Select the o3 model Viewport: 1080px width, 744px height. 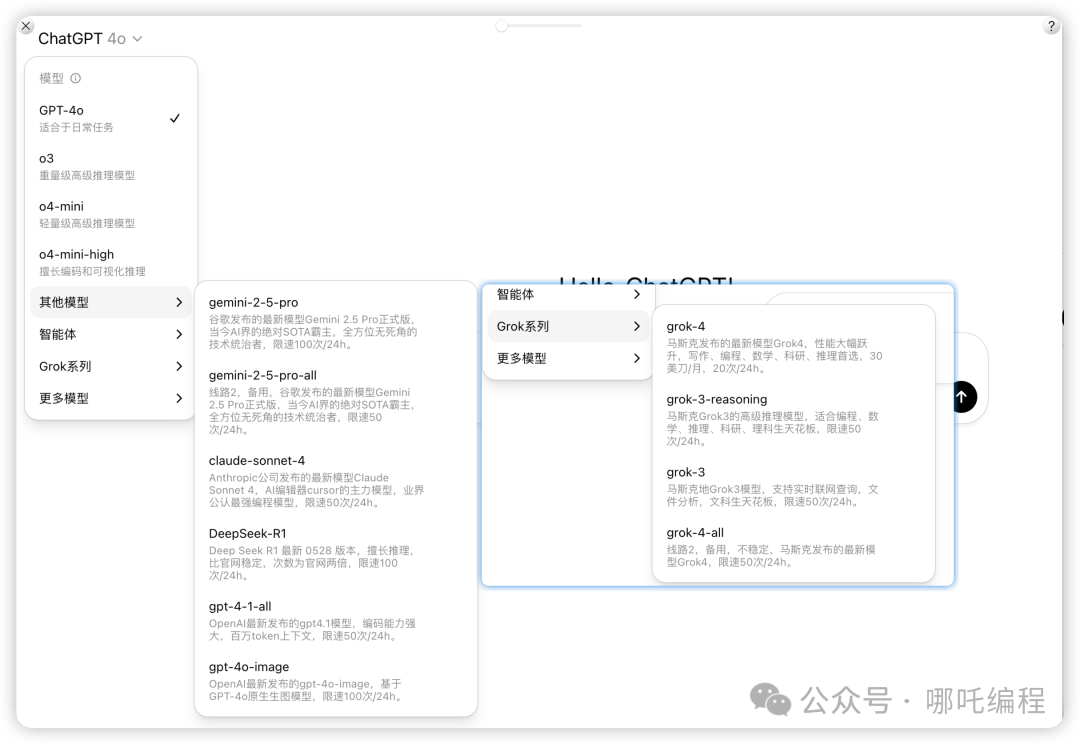click(110, 167)
